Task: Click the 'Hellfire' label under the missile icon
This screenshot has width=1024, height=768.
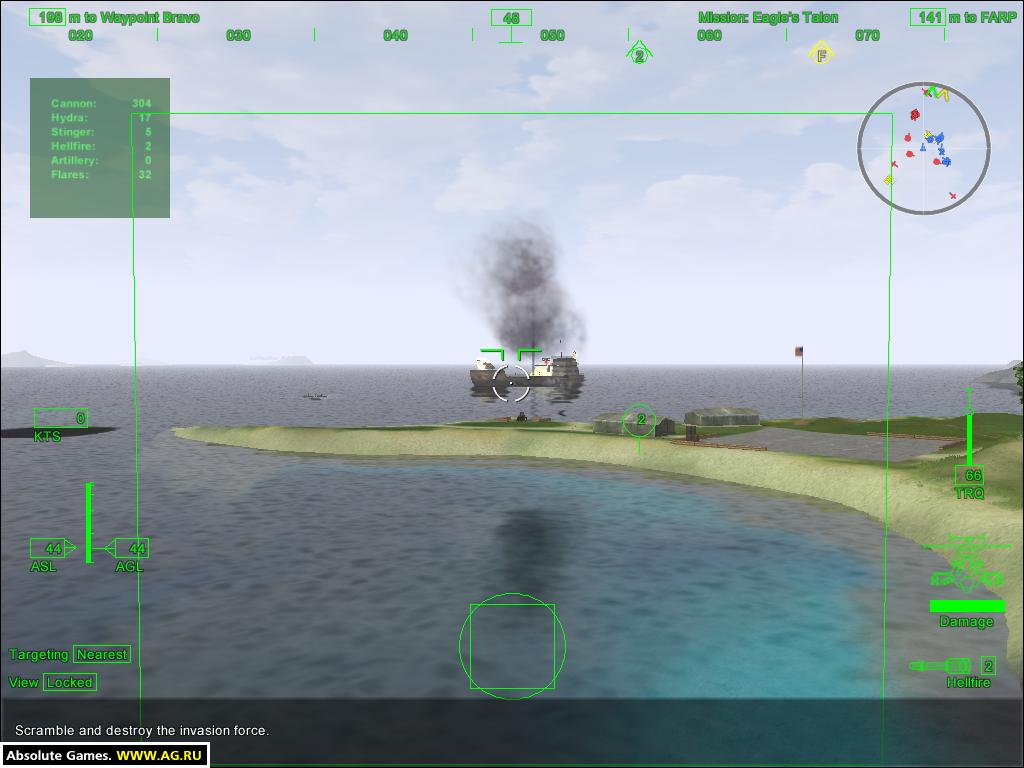Action: [x=968, y=682]
